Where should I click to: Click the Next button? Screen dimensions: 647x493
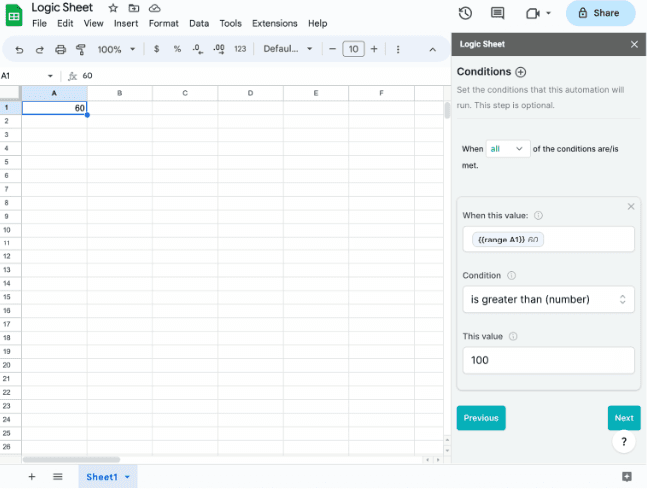pyautogui.click(x=623, y=418)
